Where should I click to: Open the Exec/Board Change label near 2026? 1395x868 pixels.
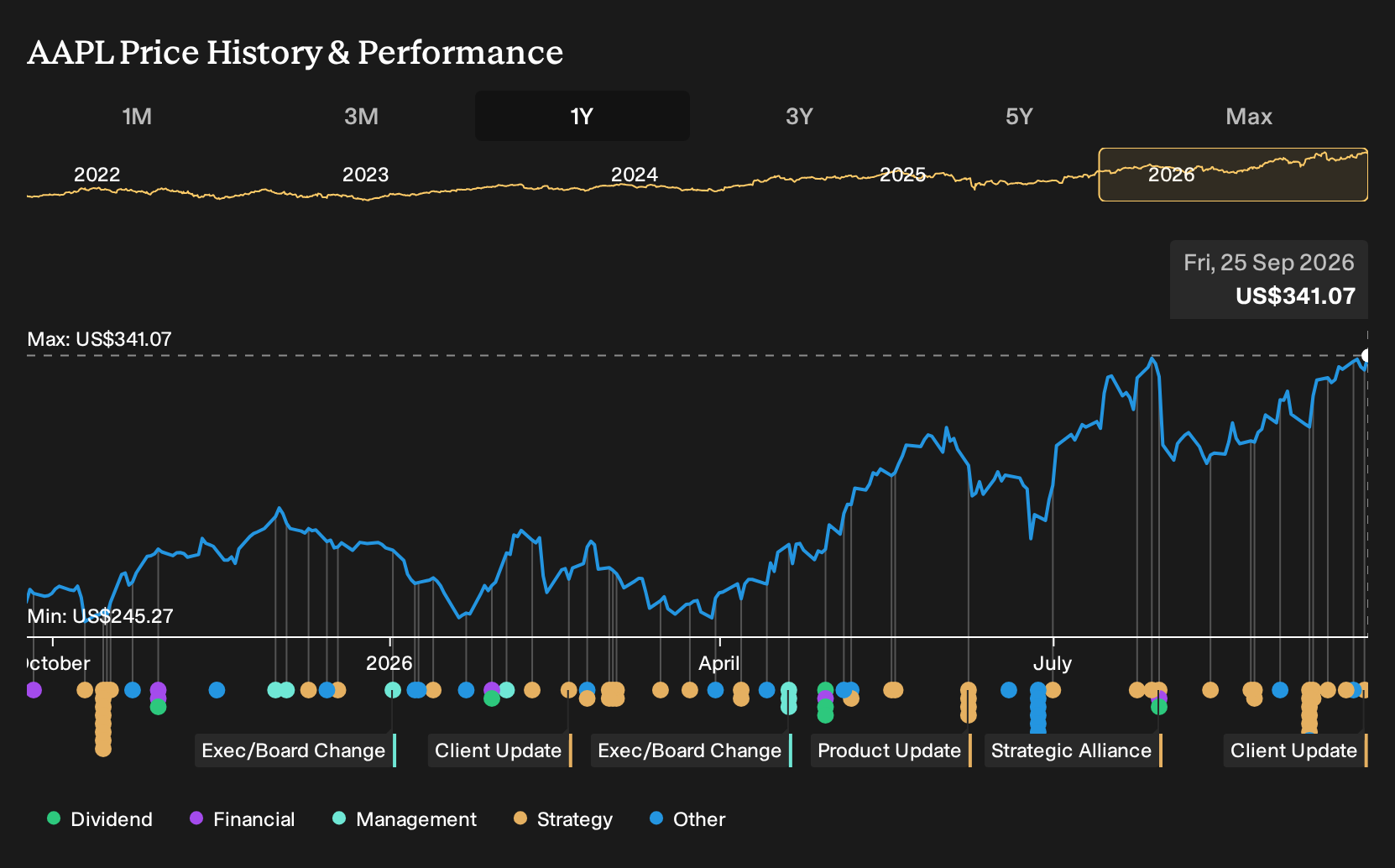(x=294, y=750)
